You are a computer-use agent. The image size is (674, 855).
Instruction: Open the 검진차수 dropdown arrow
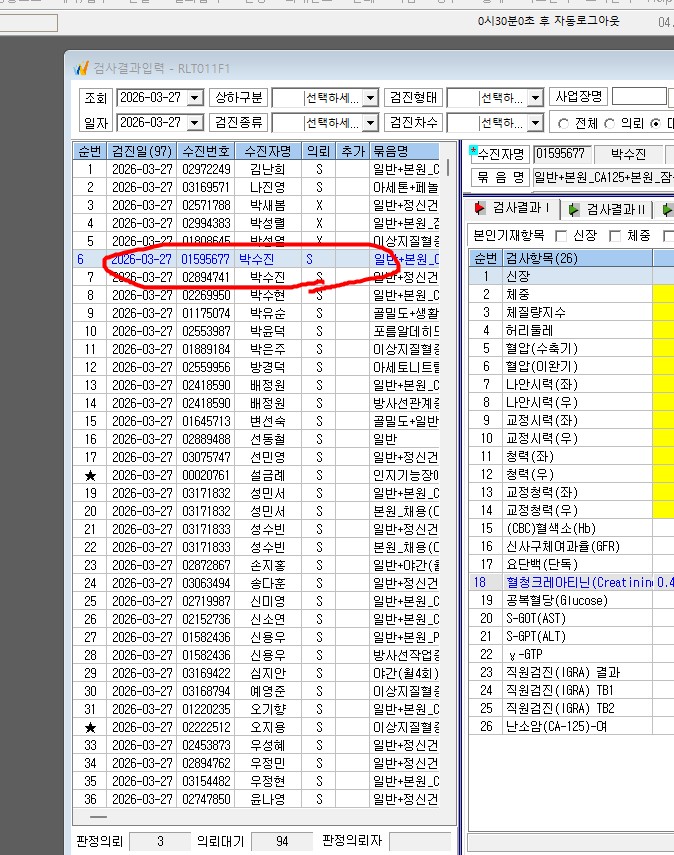535,122
